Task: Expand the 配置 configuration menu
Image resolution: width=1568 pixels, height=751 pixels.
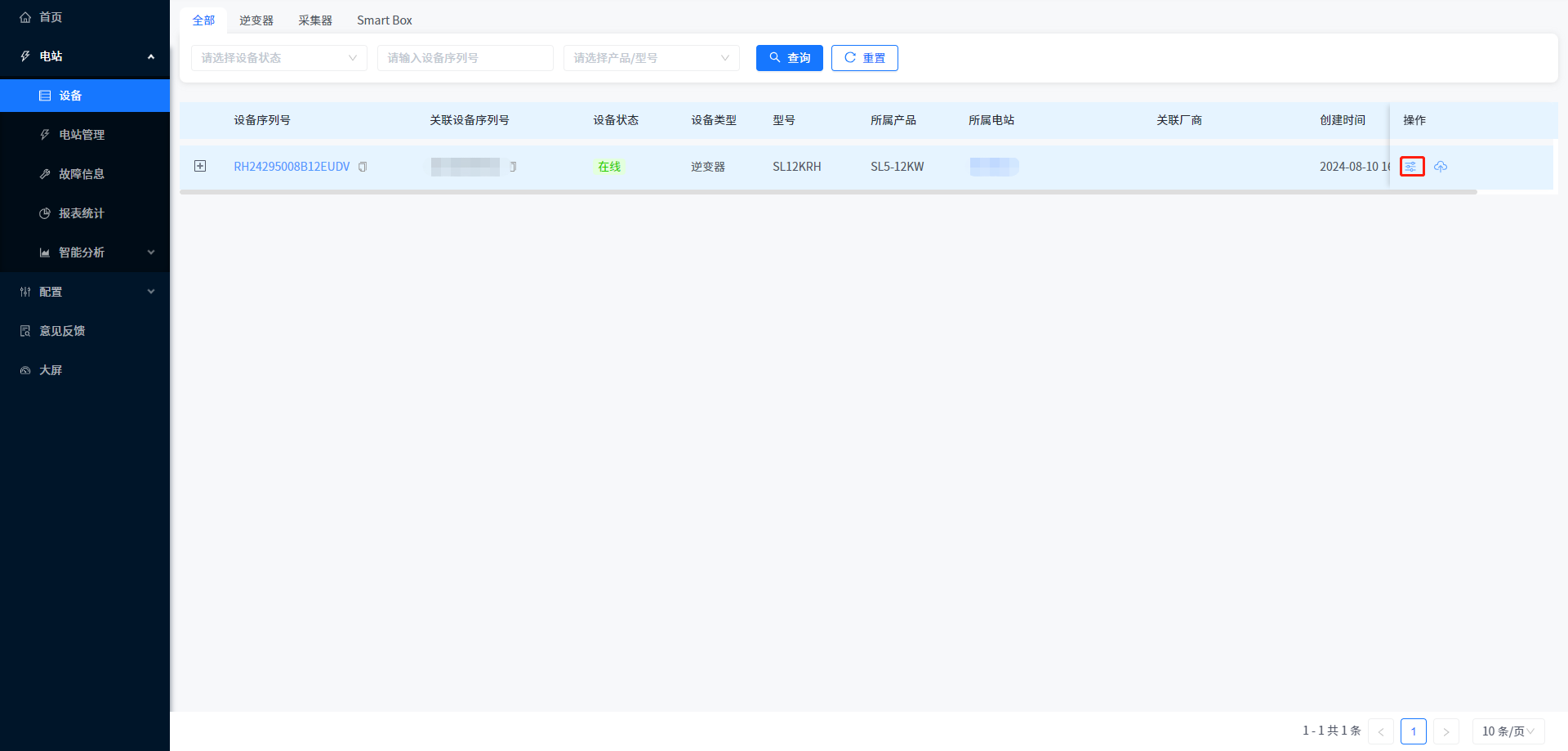Action: coord(85,292)
